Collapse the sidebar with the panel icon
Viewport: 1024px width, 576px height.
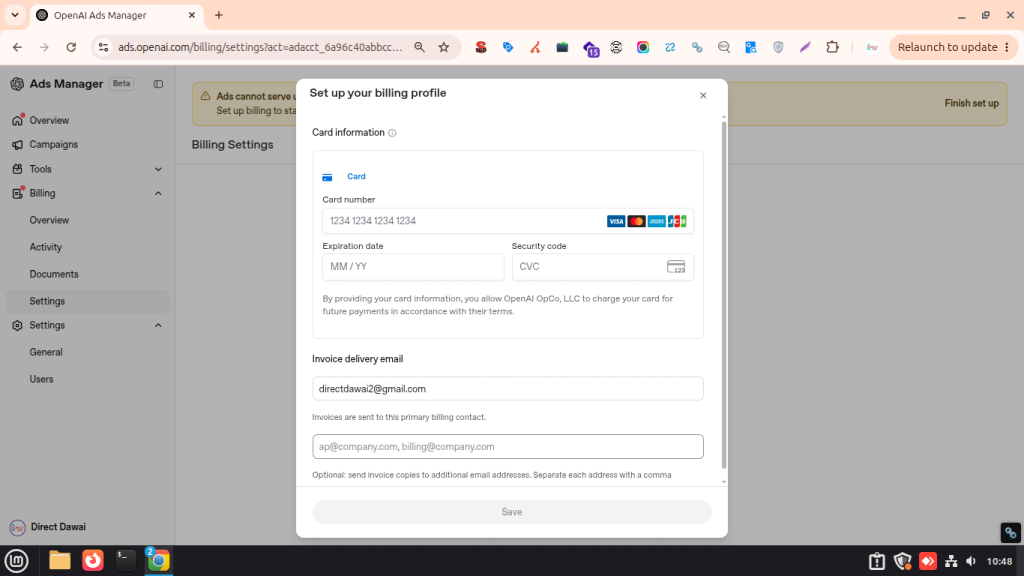(x=158, y=84)
